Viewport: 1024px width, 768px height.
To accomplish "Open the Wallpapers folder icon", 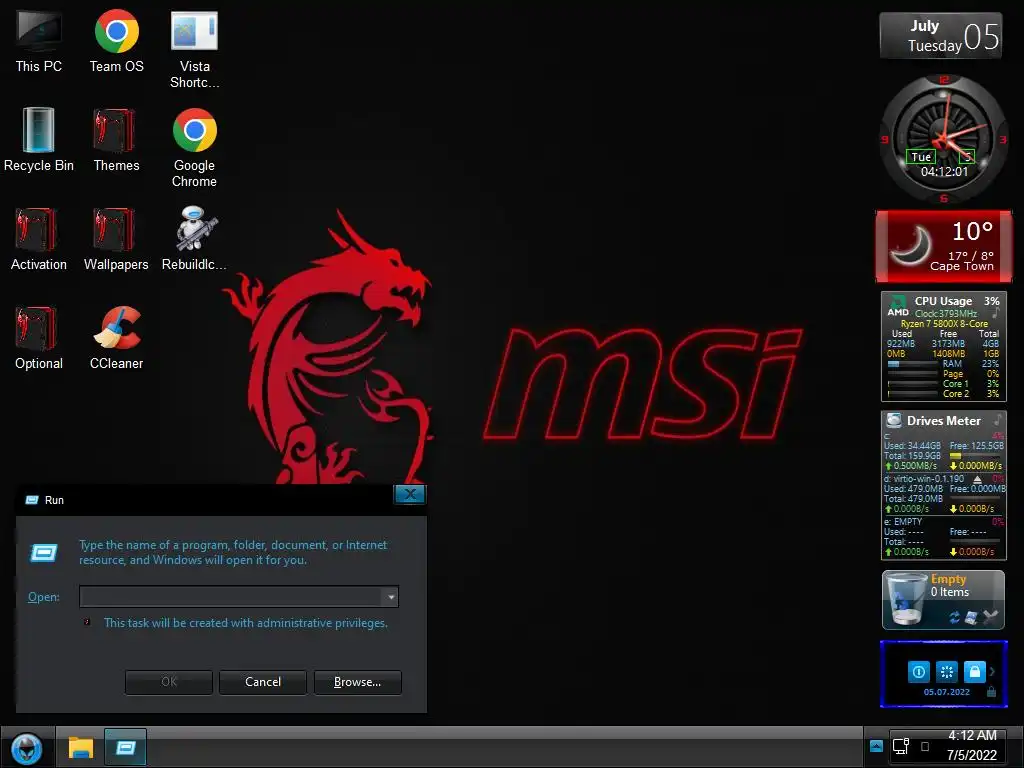I will click(116, 239).
